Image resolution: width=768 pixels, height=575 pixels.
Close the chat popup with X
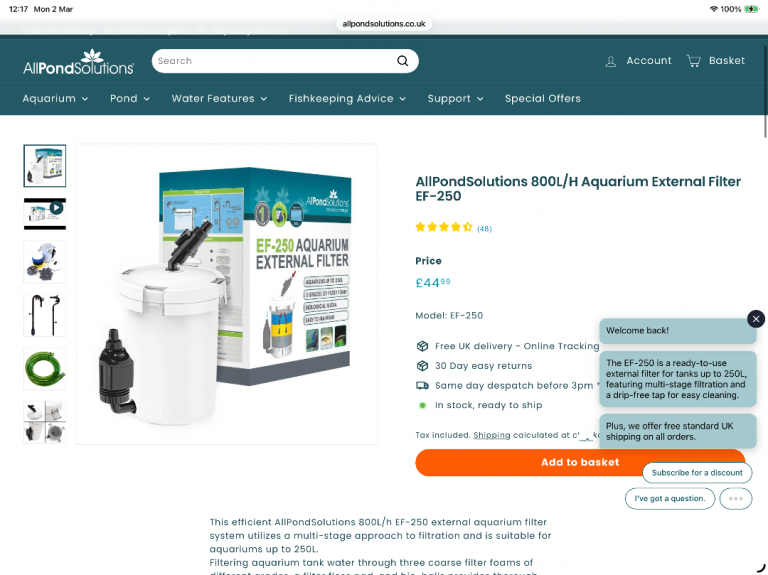point(756,319)
